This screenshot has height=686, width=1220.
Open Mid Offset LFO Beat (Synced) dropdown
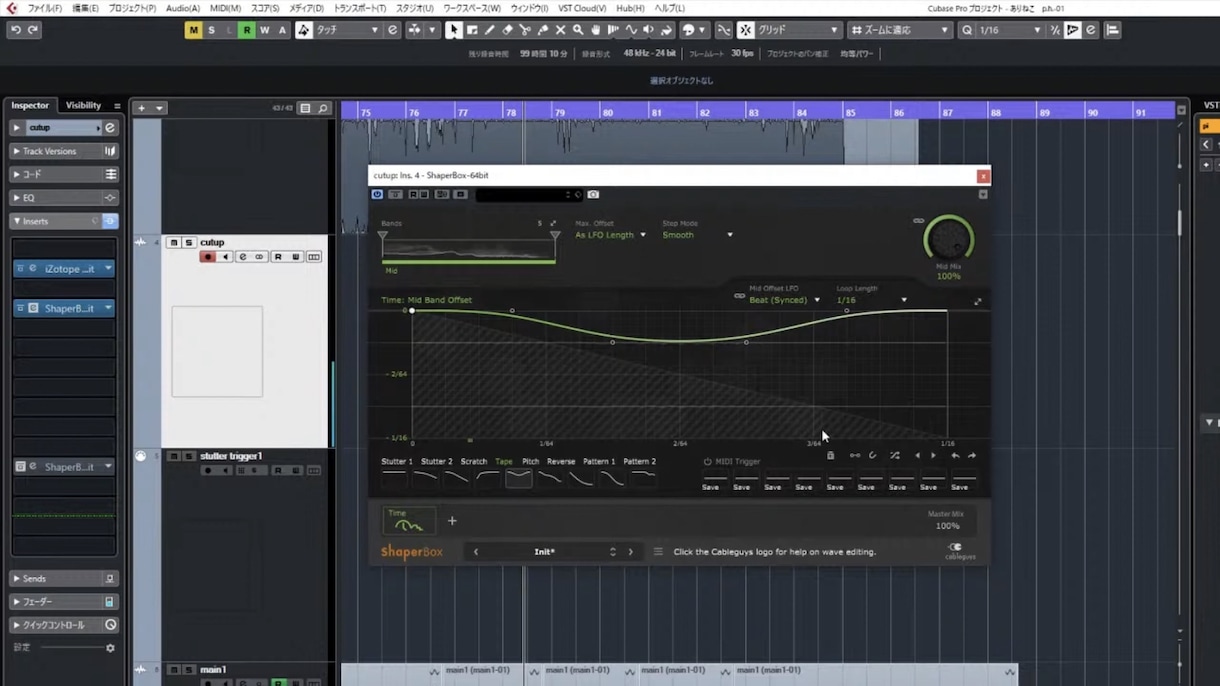tap(784, 300)
